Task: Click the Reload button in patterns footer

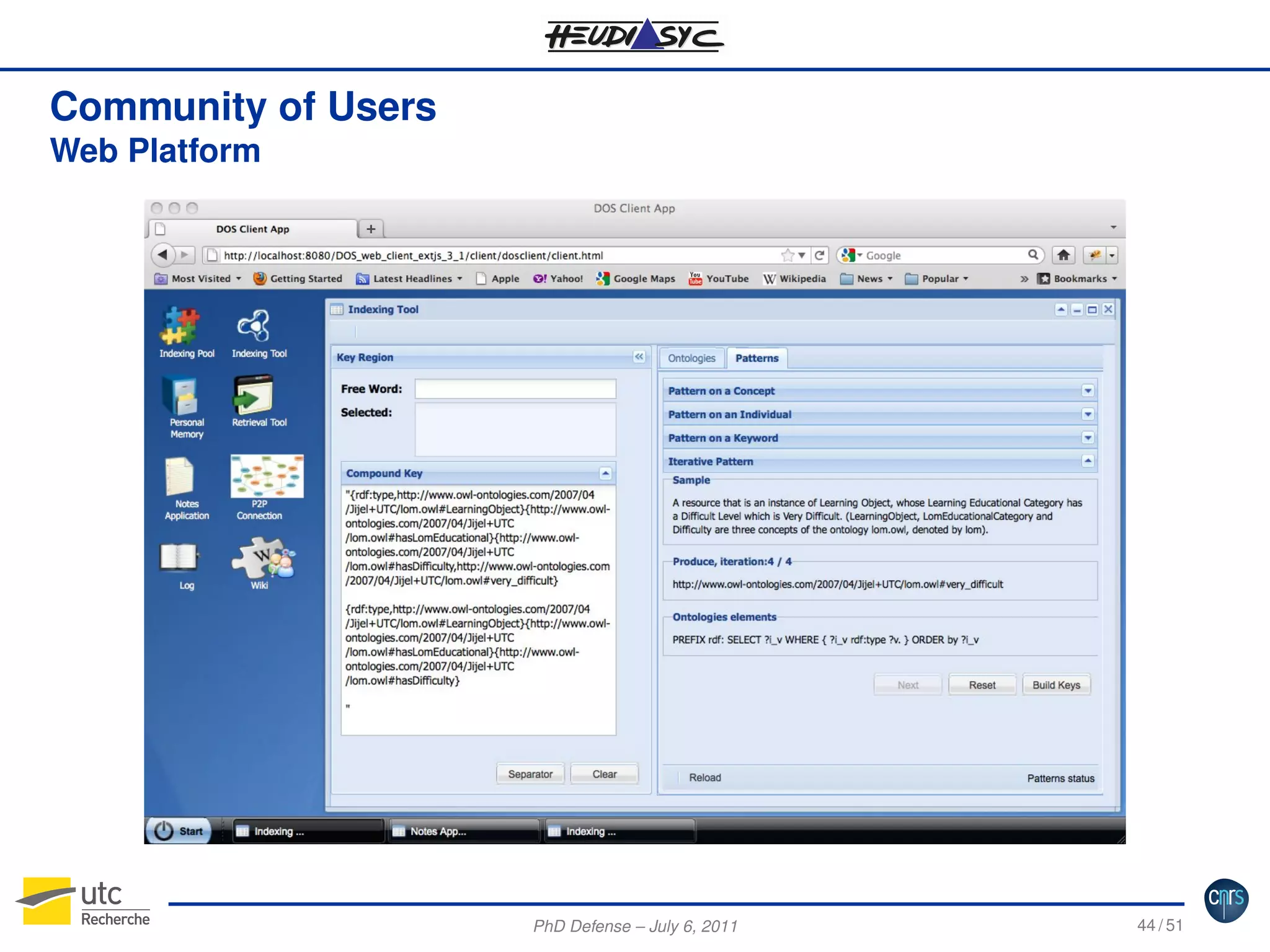Action: [x=705, y=778]
